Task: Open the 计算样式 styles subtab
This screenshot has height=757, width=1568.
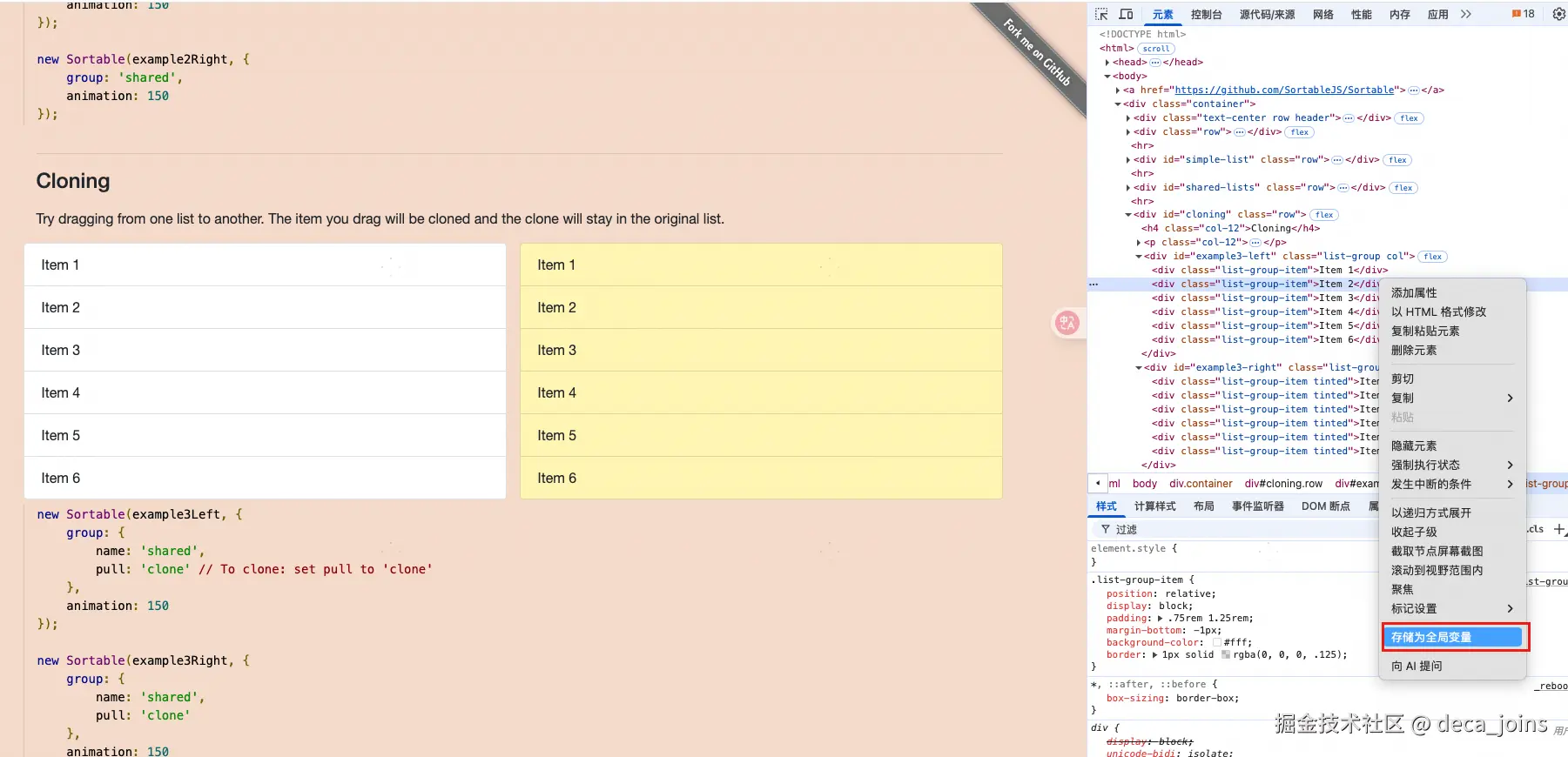Action: click(x=1154, y=506)
